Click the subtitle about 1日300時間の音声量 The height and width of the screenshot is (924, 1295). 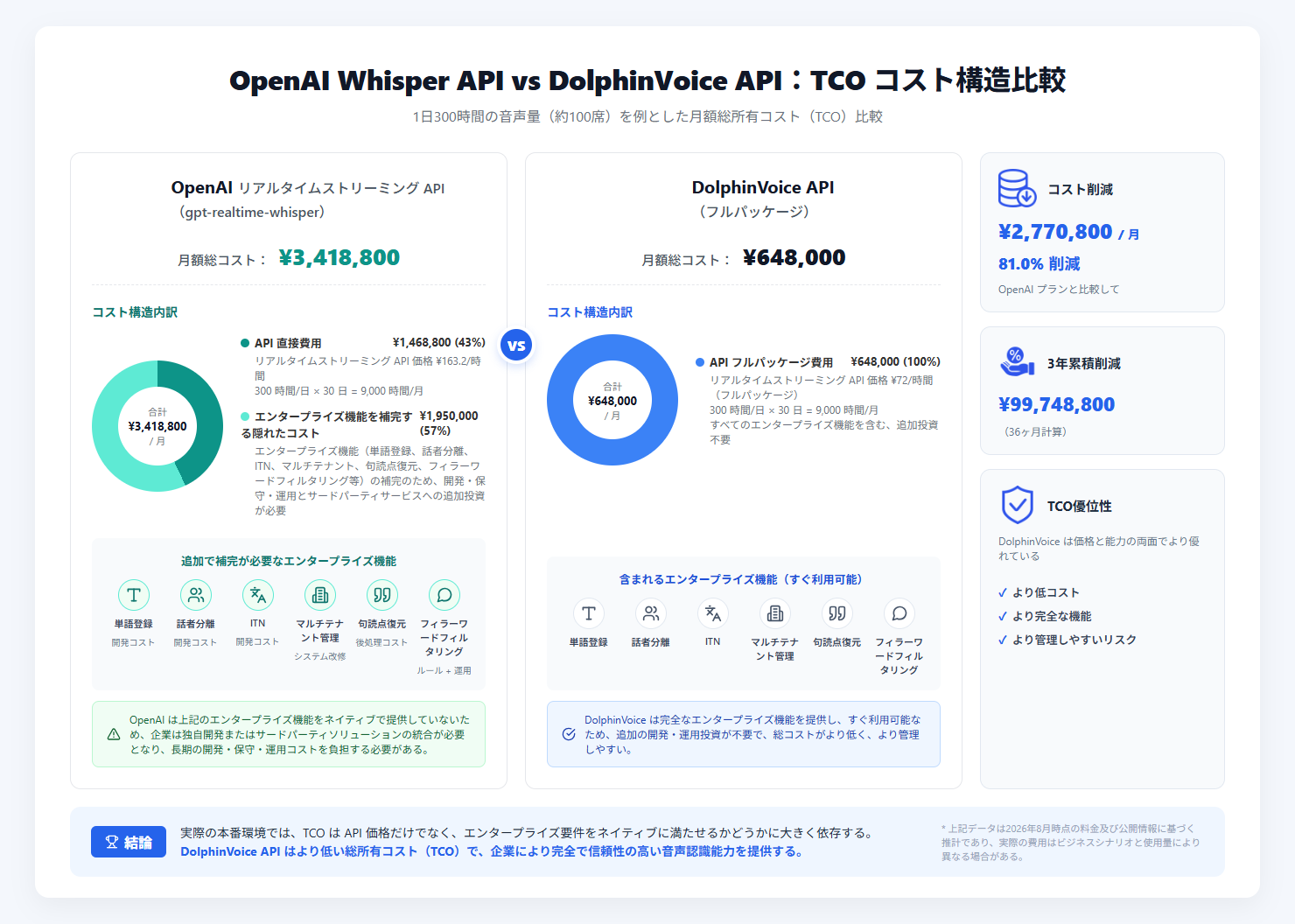[647, 116]
